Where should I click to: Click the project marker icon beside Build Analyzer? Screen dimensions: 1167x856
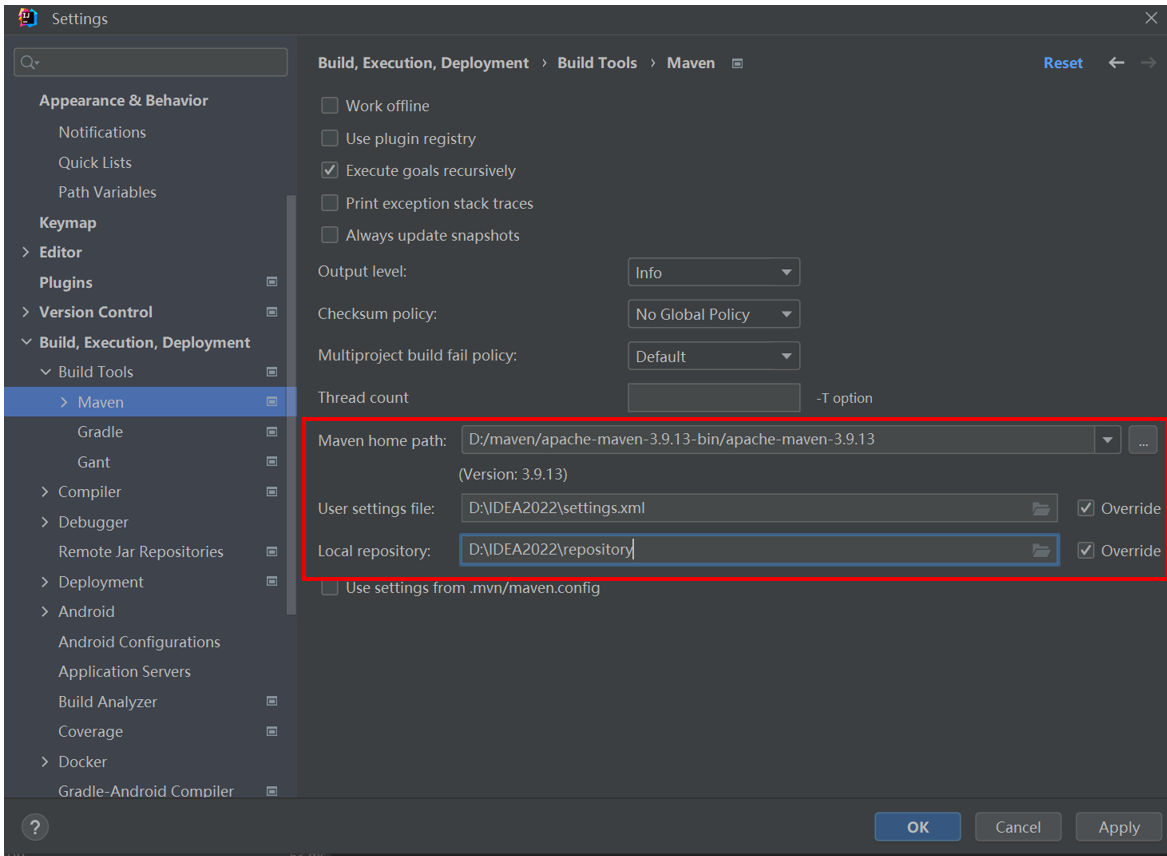(272, 701)
